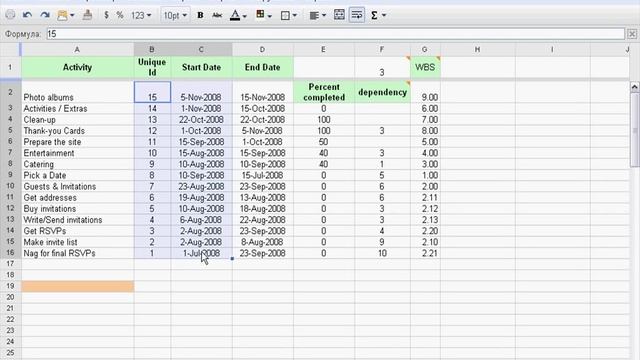Open the borders dropdown
Screen dimensions: 640x360
tap(289, 15)
